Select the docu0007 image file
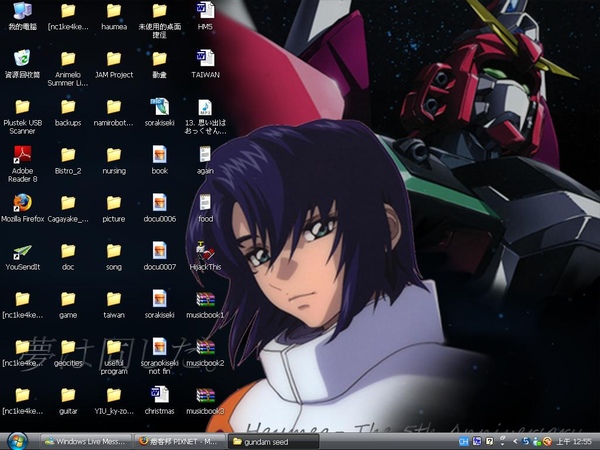The image size is (600, 450). tap(160, 256)
